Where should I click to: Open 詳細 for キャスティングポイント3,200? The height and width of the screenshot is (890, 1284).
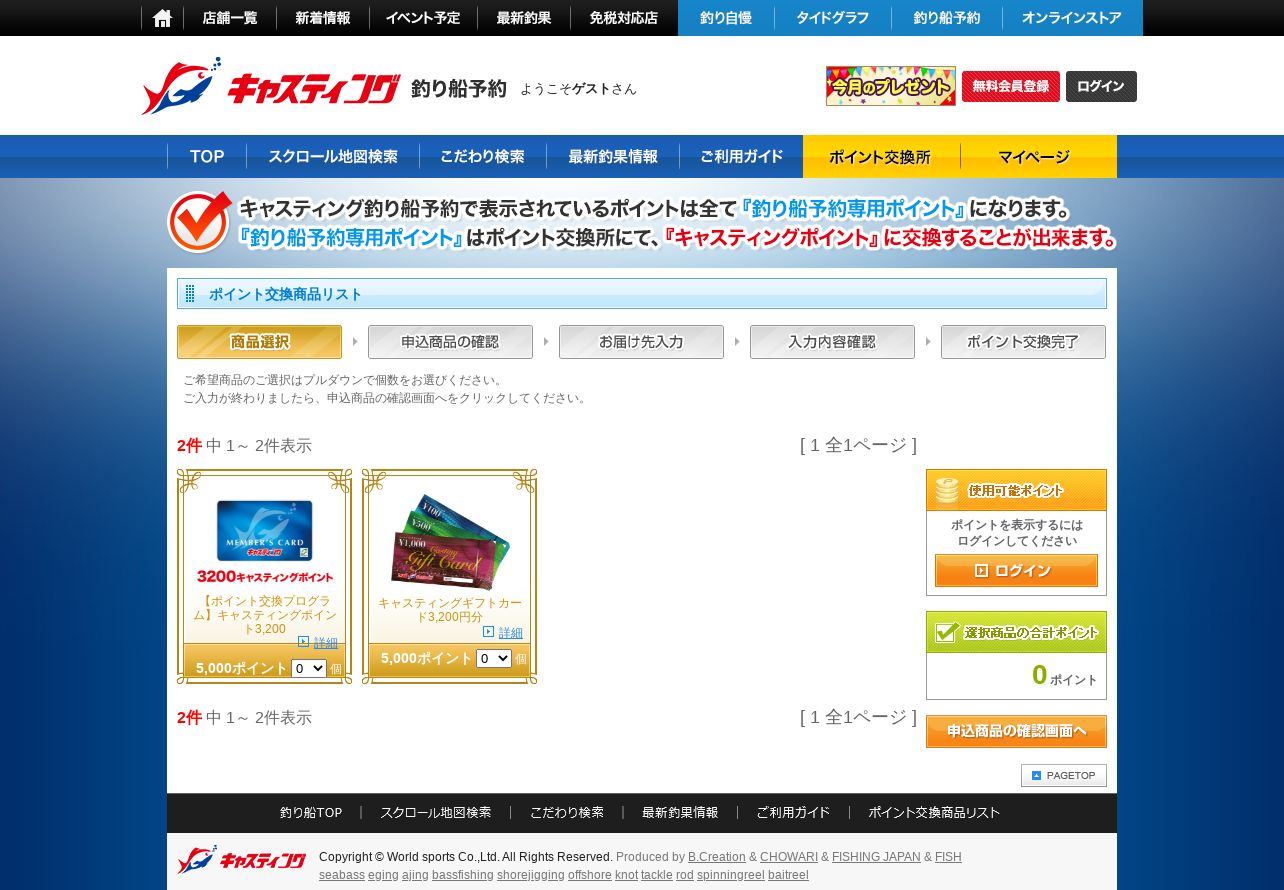point(325,643)
